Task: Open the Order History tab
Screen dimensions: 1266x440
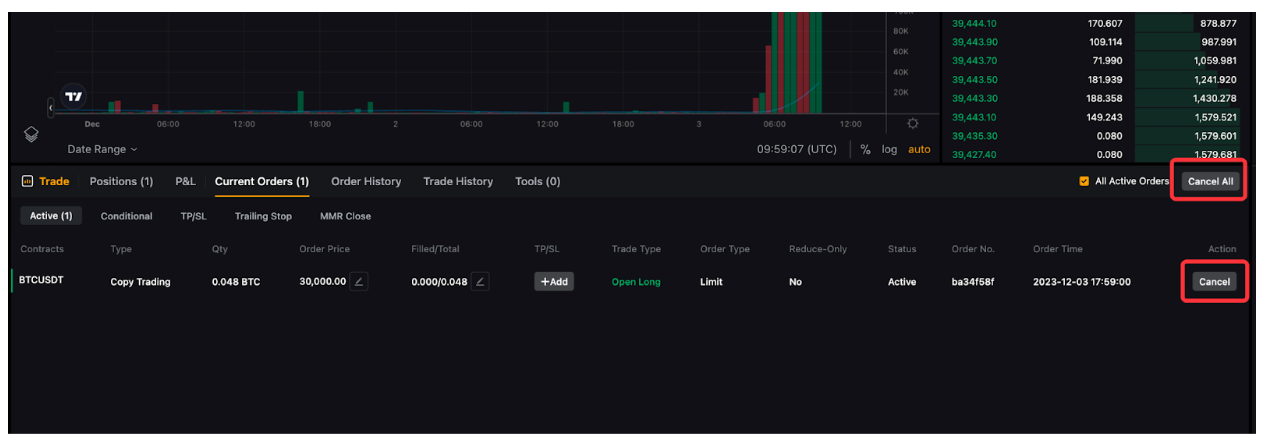Action: coord(366,181)
